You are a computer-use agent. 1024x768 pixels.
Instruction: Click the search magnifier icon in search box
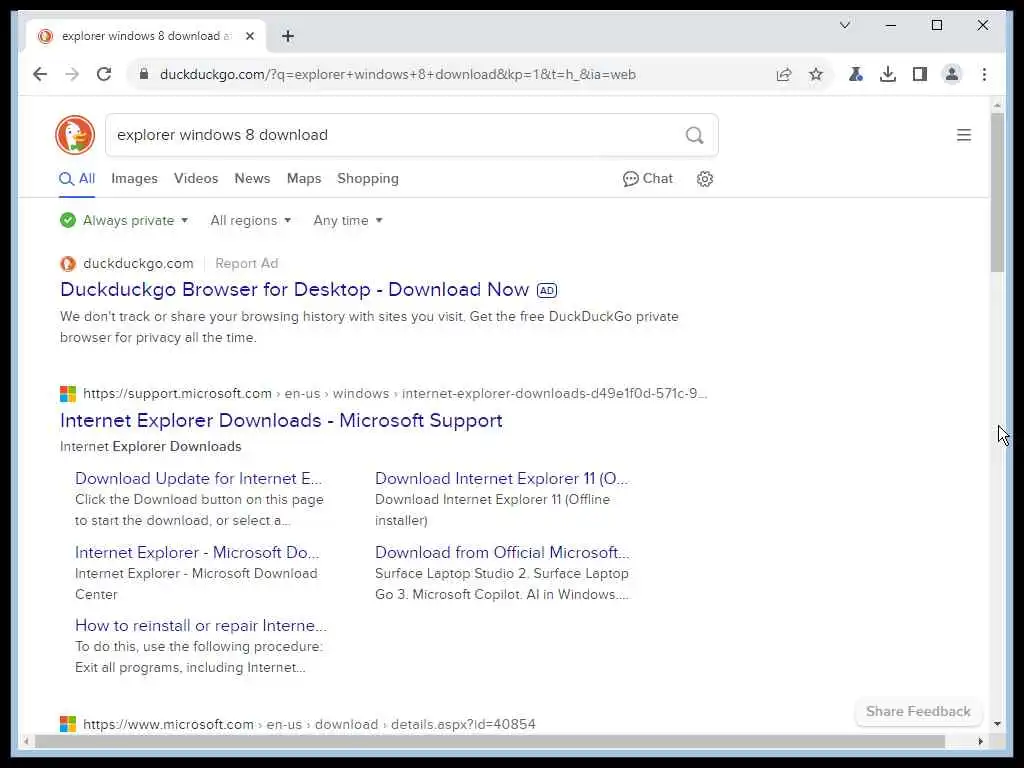(694, 135)
